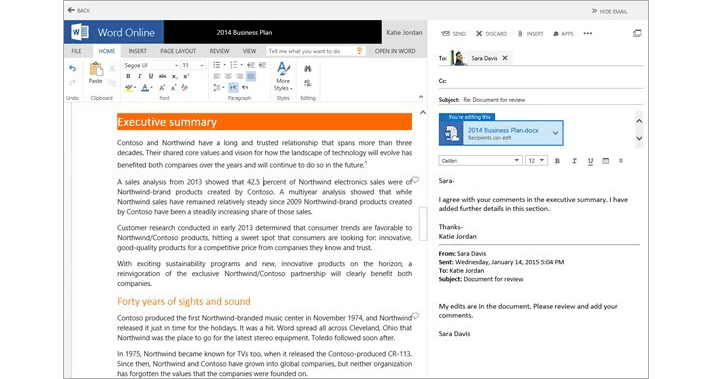Send the email reply
Image resolution: width=713 pixels, height=379 pixels.
click(454, 34)
